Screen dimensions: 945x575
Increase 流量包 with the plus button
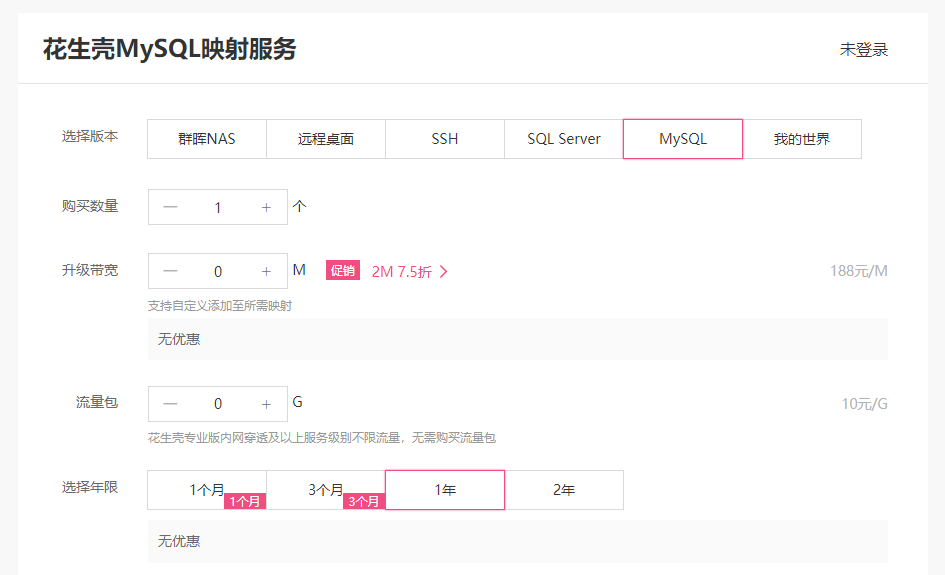coord(266,404)
